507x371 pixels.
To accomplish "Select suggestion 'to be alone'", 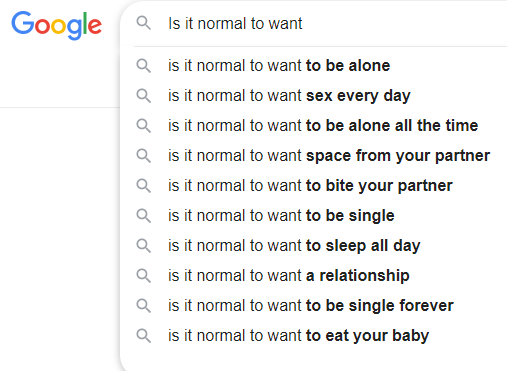I will coord(314,66).
